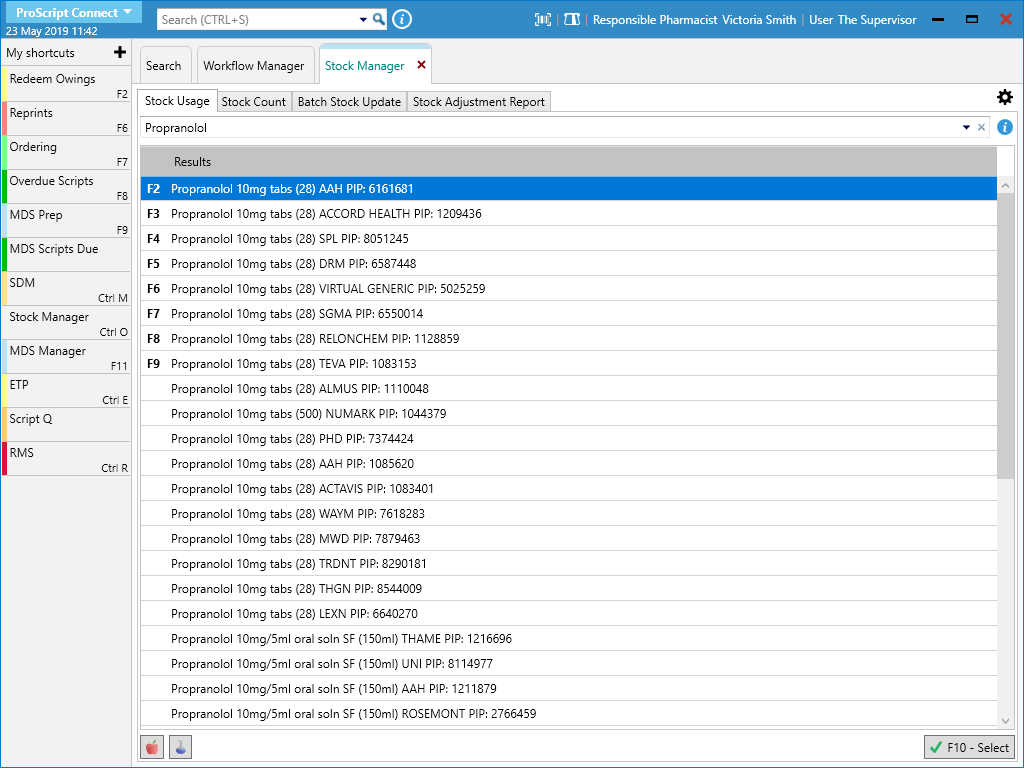Open Script Q shortcut
1024x768 pixels.
tap(67, 424)
